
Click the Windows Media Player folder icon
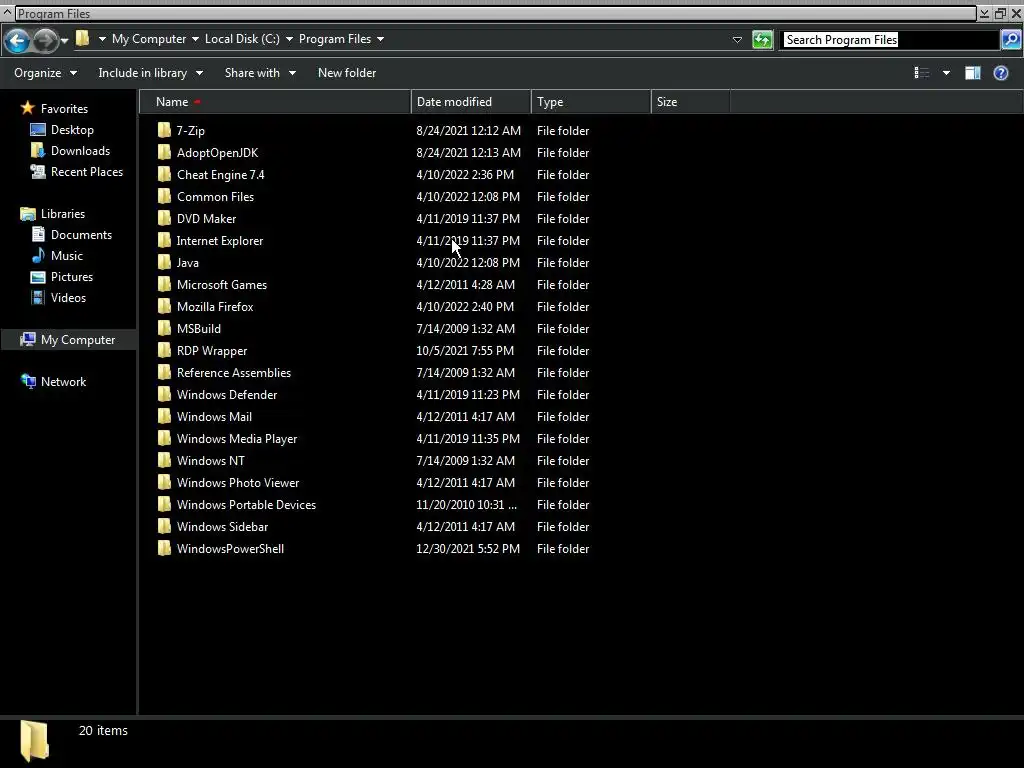pos(165,438)
